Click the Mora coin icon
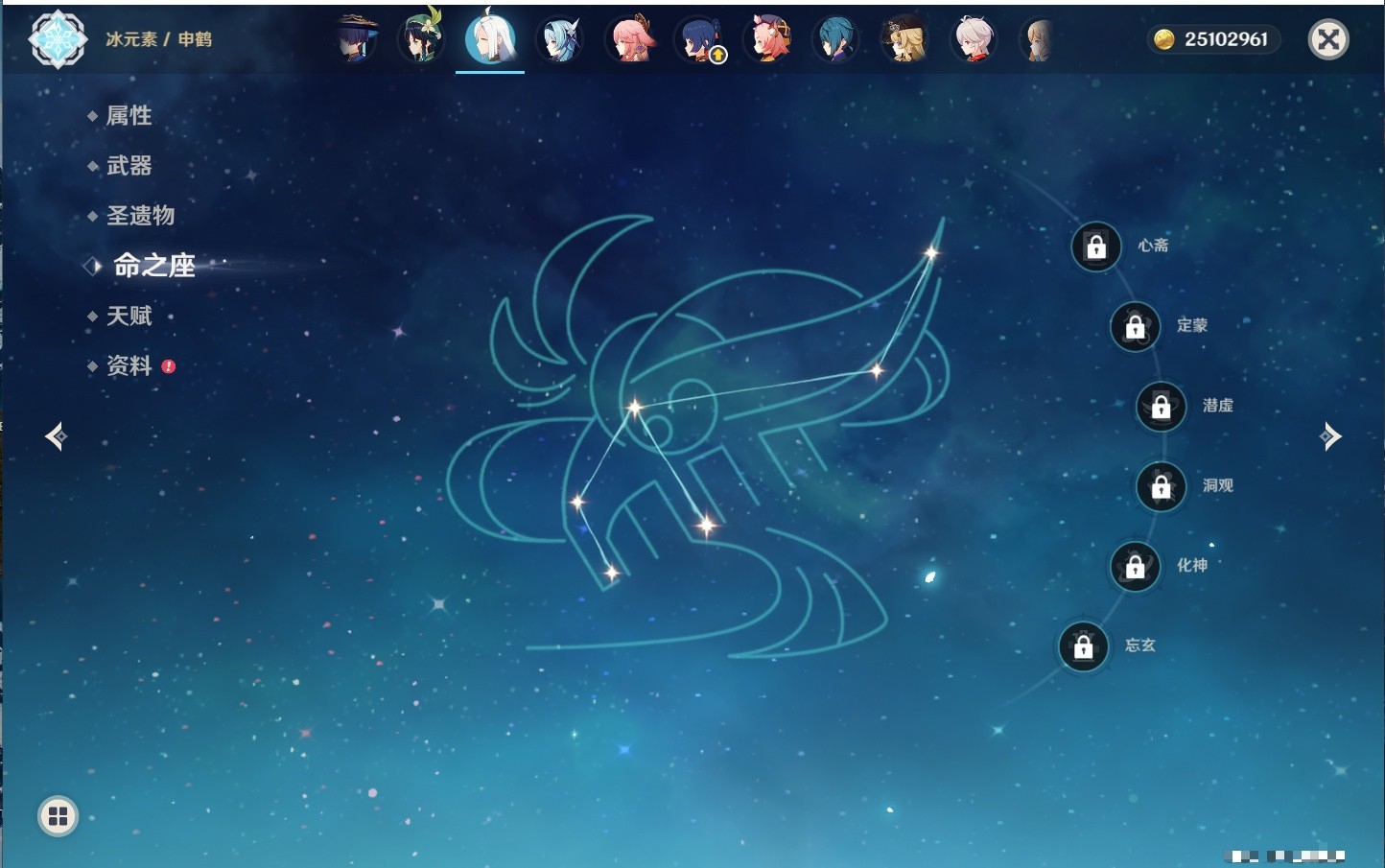This screenshot has width=1385, height=868. click(1164, 39)
